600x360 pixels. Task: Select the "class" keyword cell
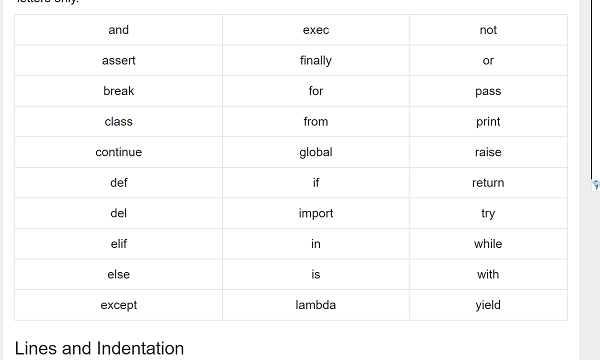coord(119,122)
